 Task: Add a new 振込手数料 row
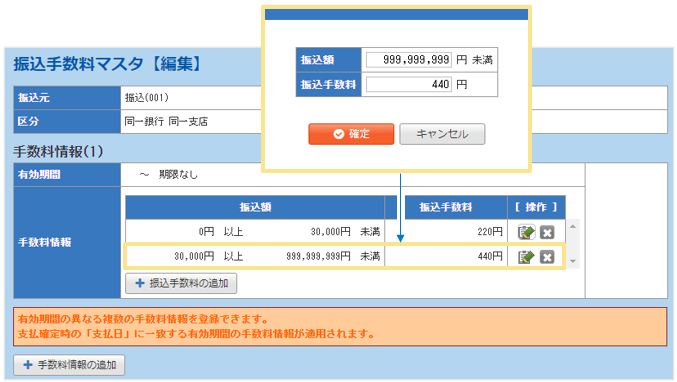point(181,283)
